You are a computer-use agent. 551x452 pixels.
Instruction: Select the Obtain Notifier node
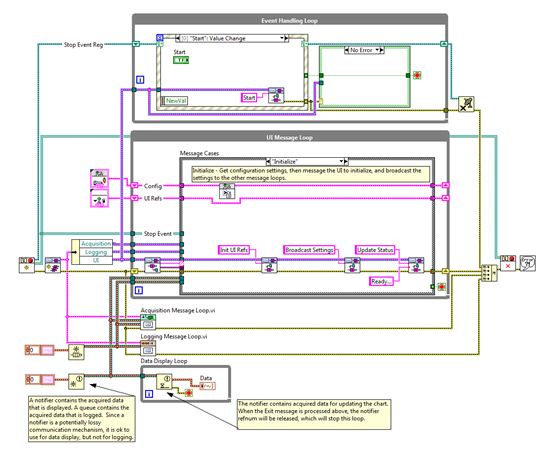pos(76,381)
